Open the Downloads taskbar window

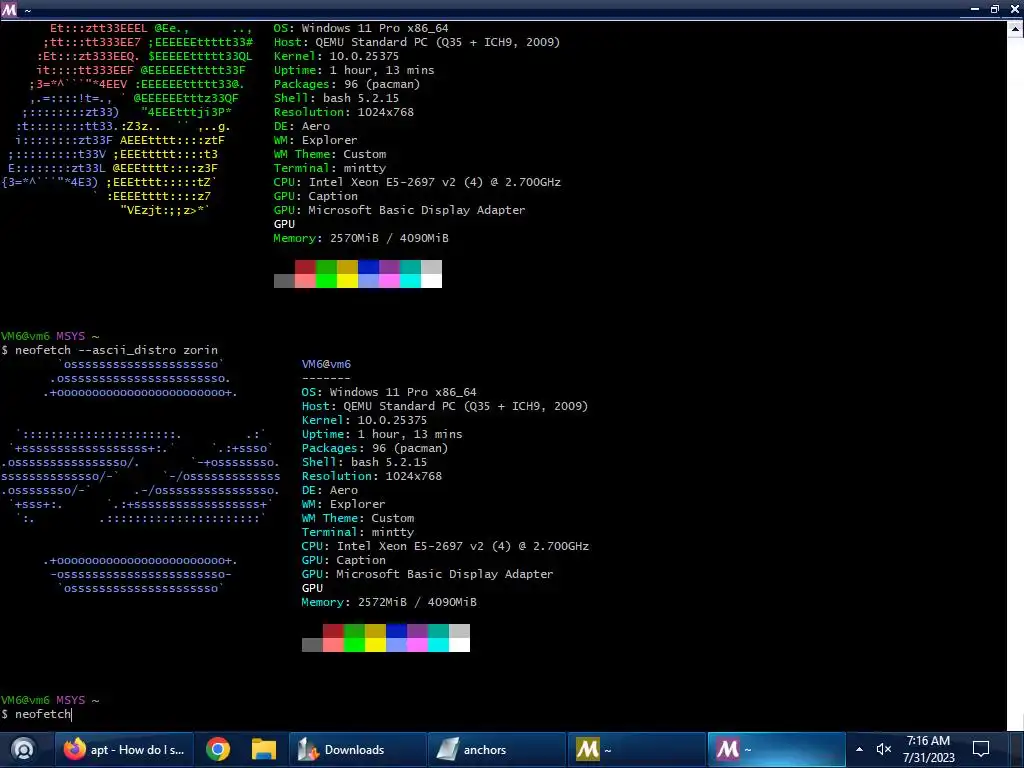point(357,750)
